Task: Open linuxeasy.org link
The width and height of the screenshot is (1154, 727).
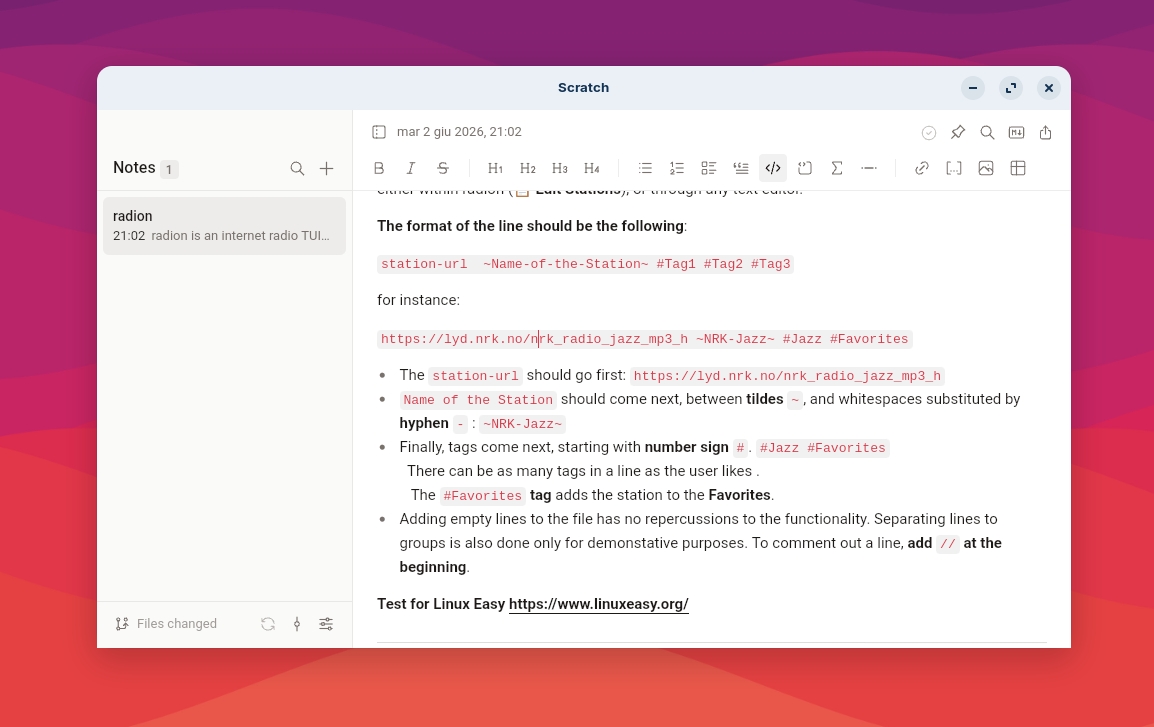Action: coord(598,604)
